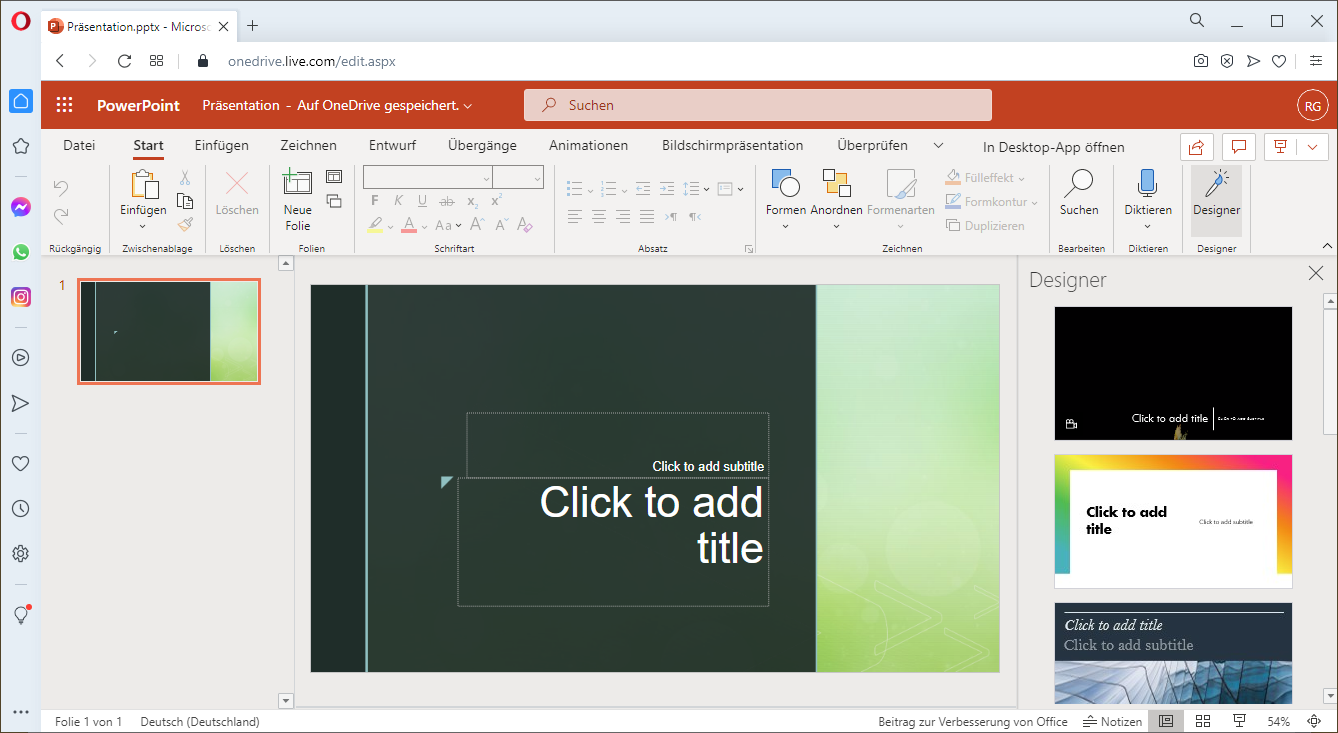
Task: Expand more ribbon tabs chevron
Action: pyautogui.click(x=938, y=146)
